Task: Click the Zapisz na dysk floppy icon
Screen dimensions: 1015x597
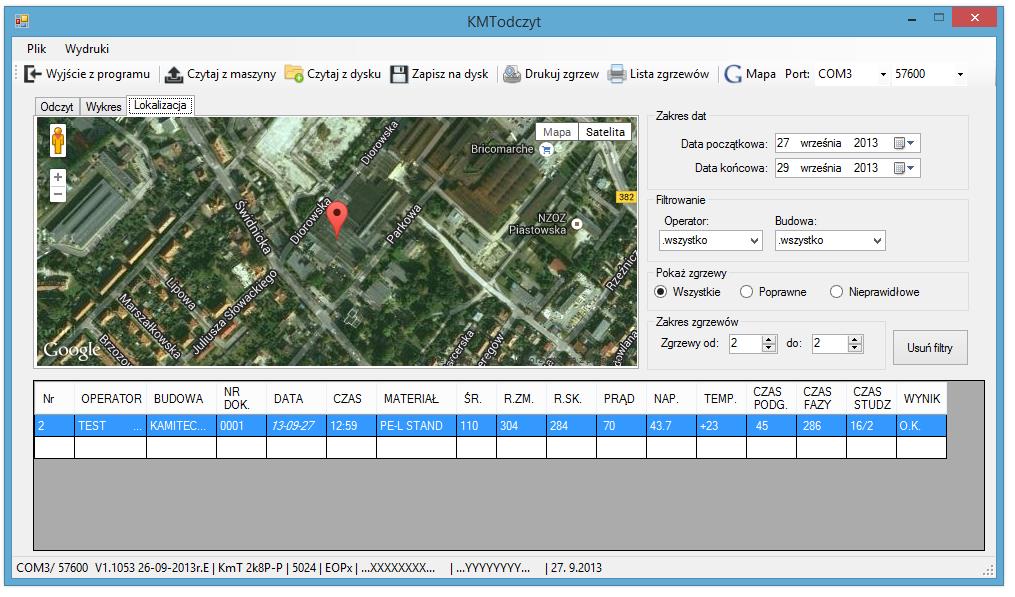Action: [x=399, y=74]
